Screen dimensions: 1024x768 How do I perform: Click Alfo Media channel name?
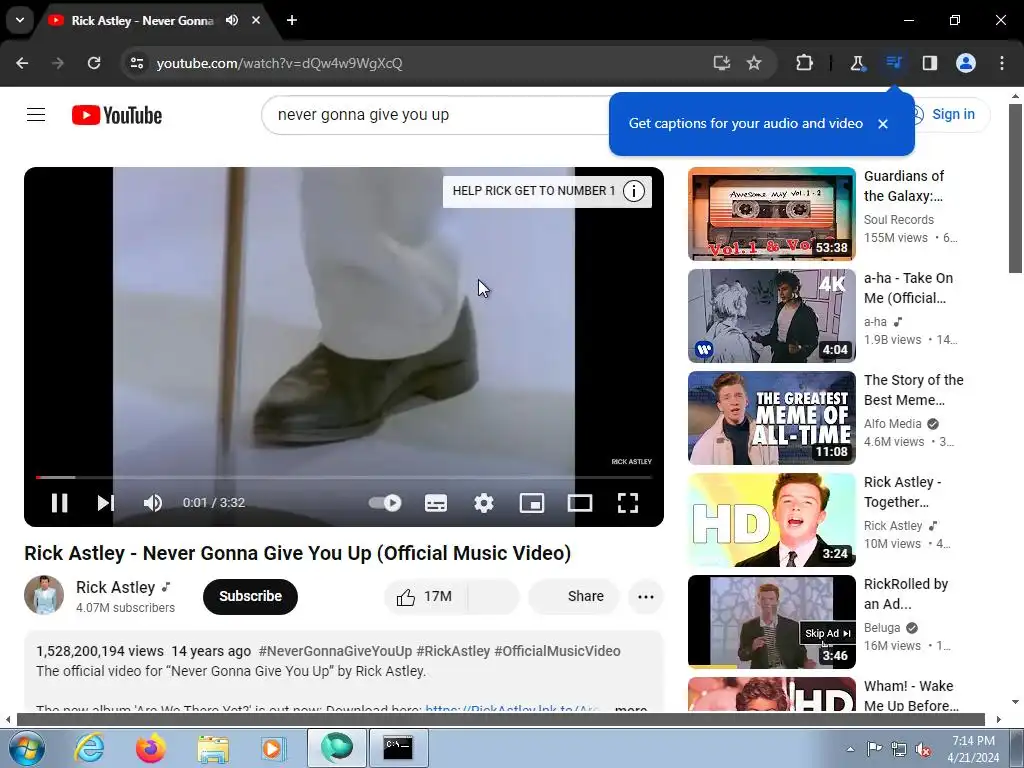[x=893, y=424]
